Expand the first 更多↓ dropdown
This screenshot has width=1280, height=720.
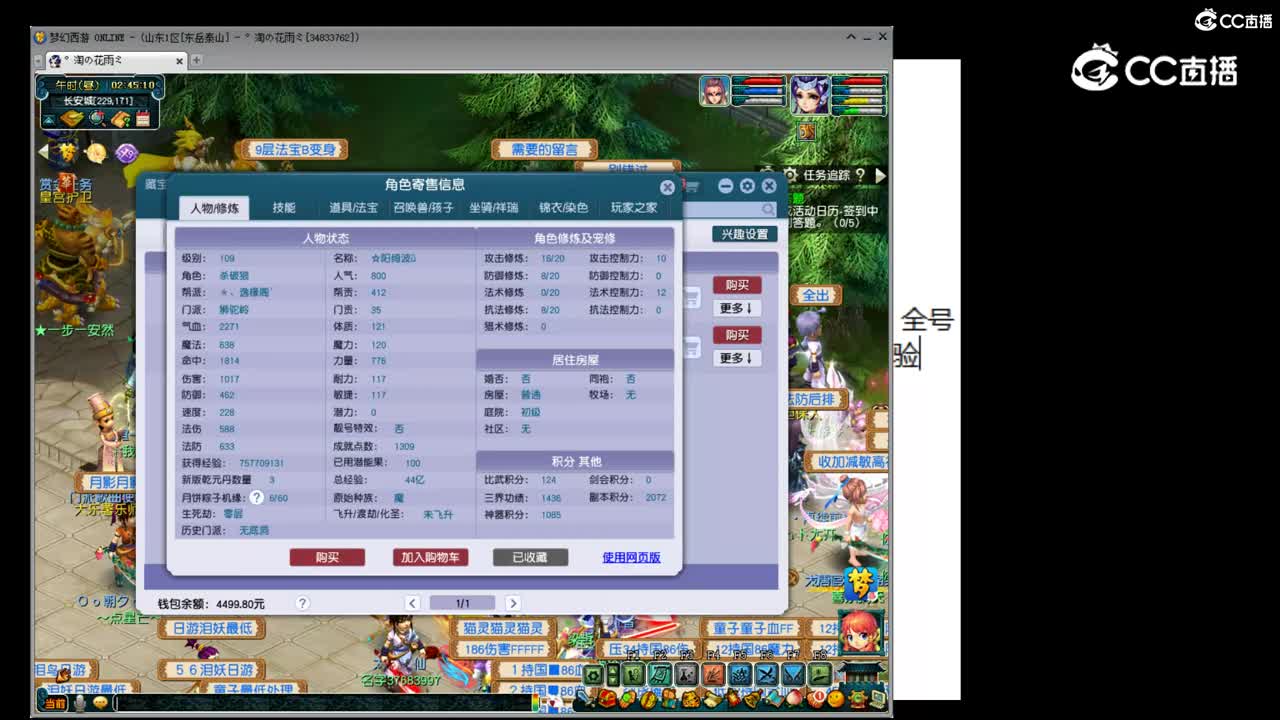[x=737, y=308]
